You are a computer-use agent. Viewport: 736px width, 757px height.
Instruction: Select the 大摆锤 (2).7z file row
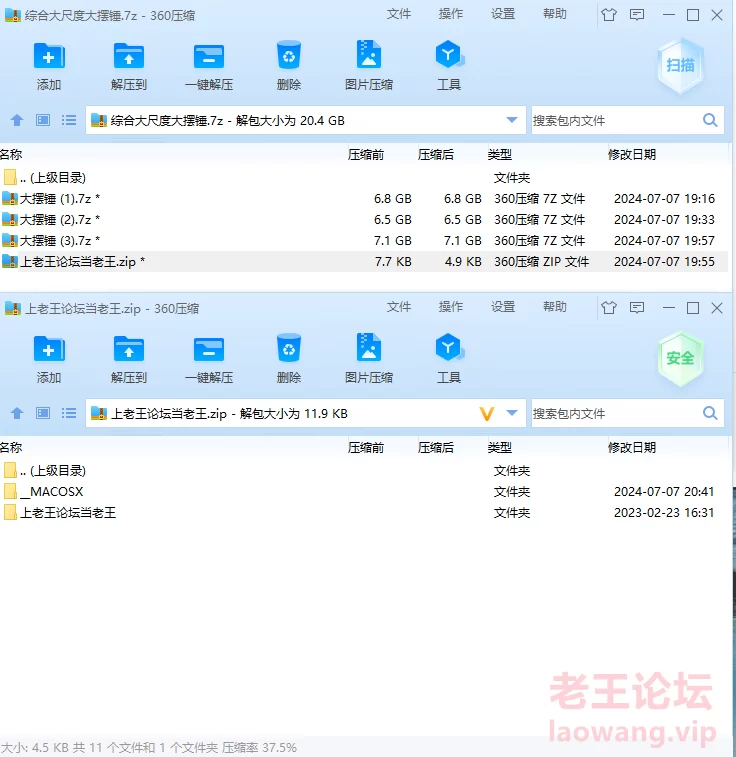[60, 220]
